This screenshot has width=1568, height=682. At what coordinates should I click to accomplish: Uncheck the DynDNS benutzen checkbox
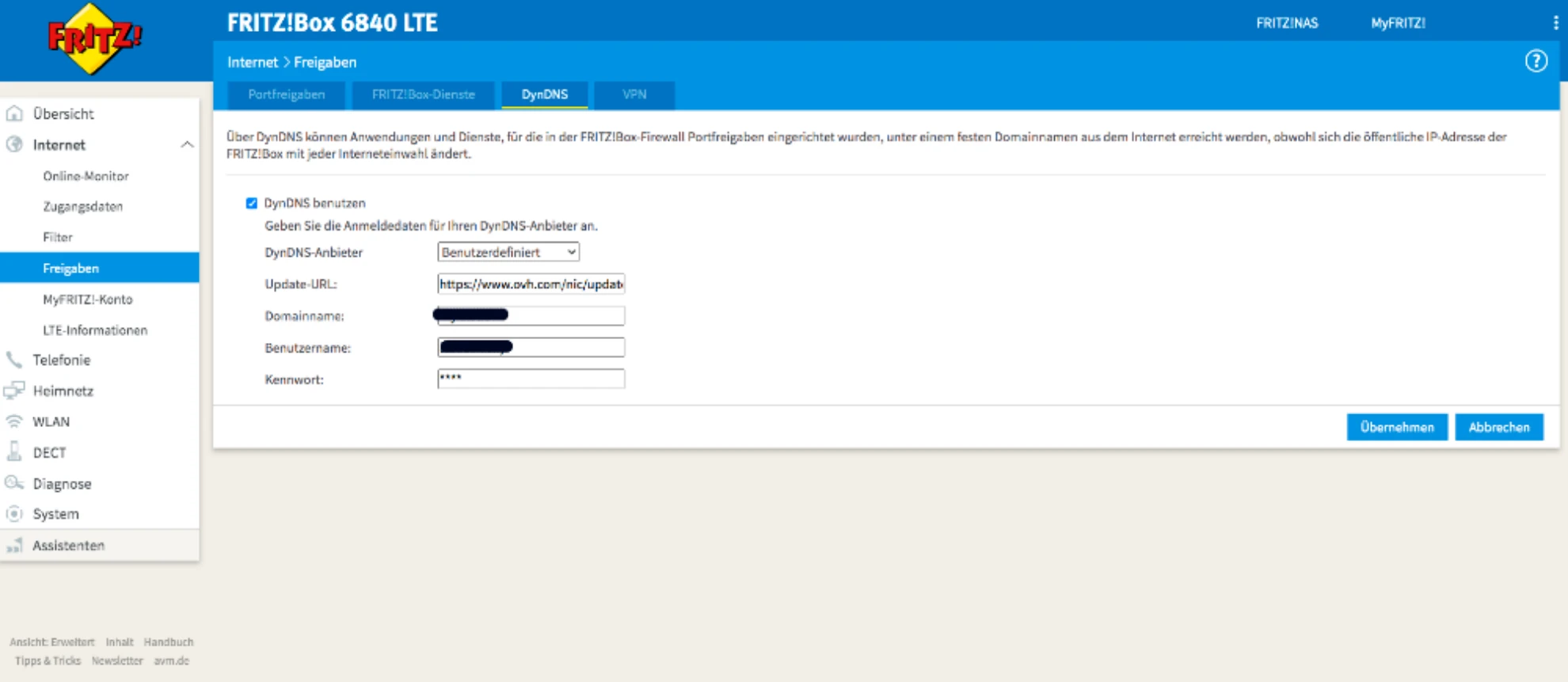click(x=252, y=204)
